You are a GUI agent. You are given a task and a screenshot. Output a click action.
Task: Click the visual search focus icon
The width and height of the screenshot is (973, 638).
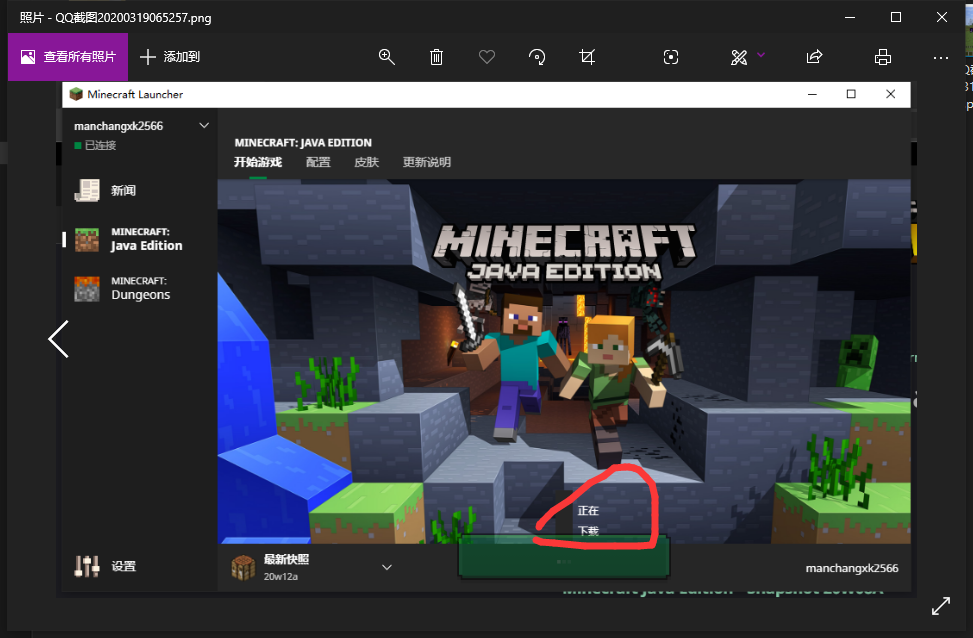[671, 57]
